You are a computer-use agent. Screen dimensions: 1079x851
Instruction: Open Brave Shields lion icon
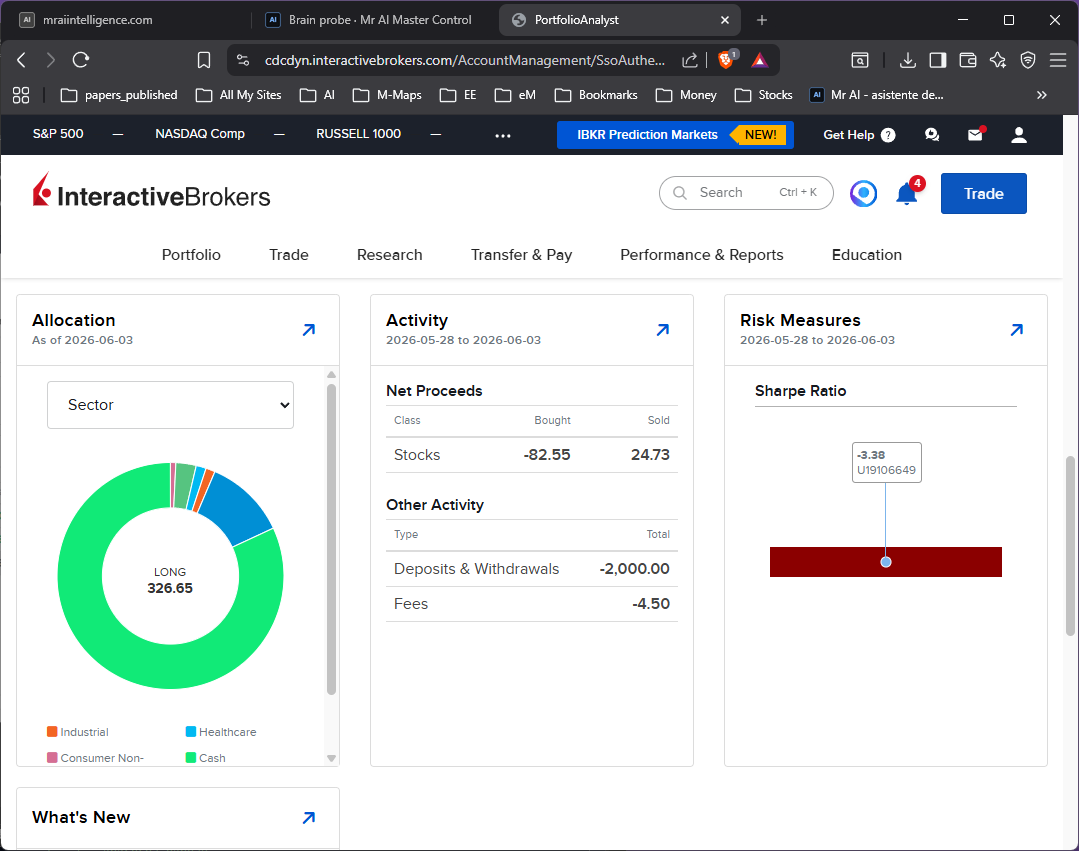click(x=726, y=60)
